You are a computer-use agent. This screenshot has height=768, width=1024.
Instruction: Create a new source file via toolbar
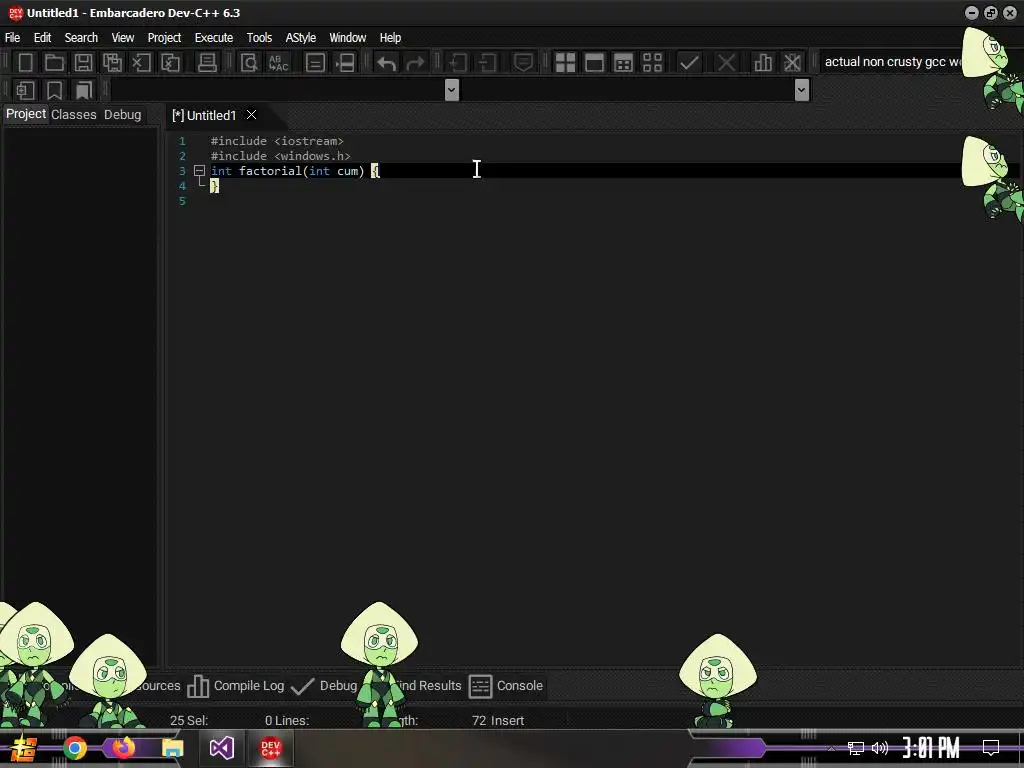point(25,63)
